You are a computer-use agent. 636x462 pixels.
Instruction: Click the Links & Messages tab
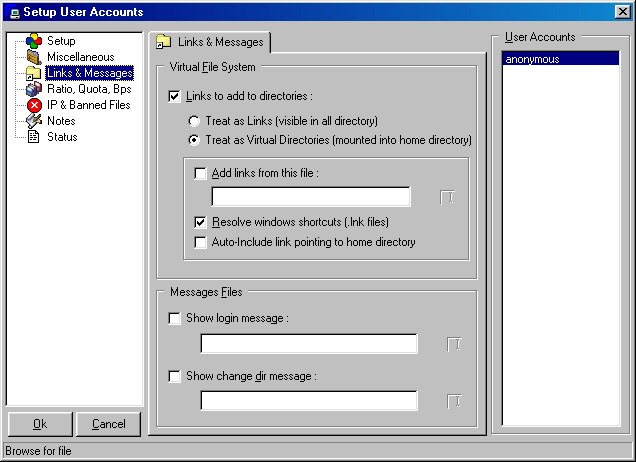pos(211,42)
